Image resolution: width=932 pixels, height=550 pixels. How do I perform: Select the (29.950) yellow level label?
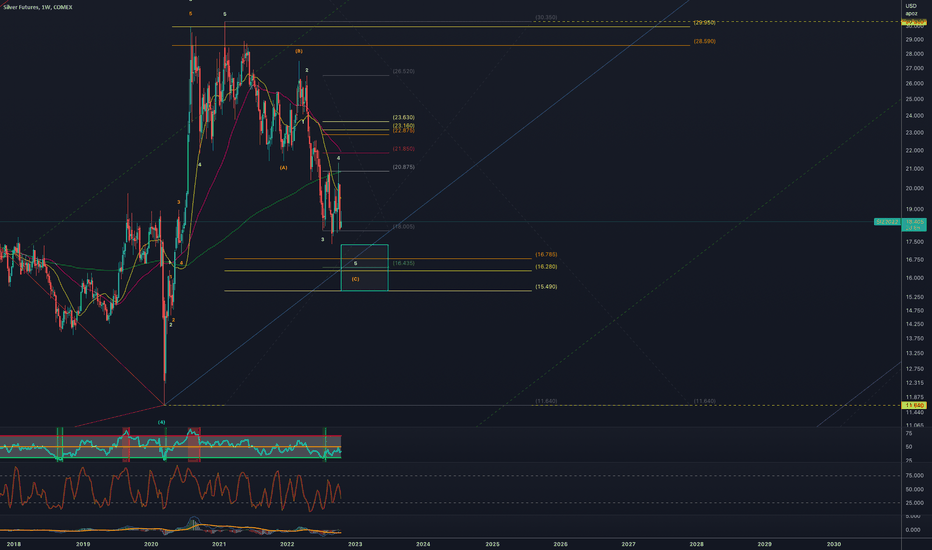(704, 23)
